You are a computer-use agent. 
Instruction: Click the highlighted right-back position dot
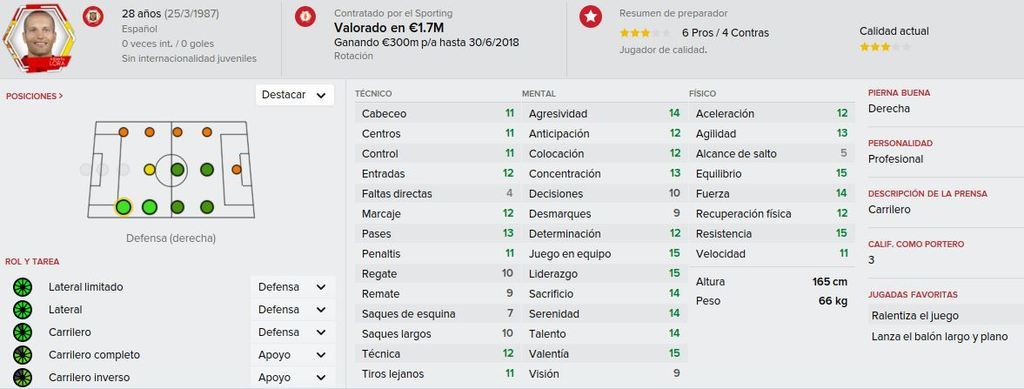(123, 208)
